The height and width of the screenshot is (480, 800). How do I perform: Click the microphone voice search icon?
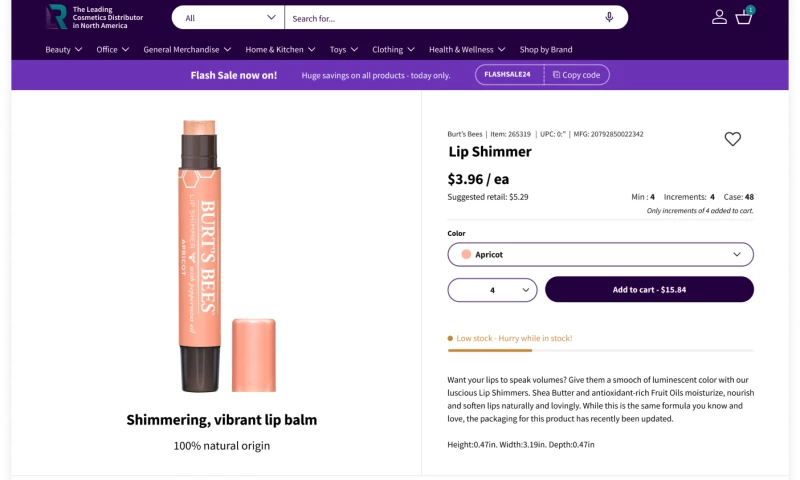pyautogui.click(x=609, y=17)
